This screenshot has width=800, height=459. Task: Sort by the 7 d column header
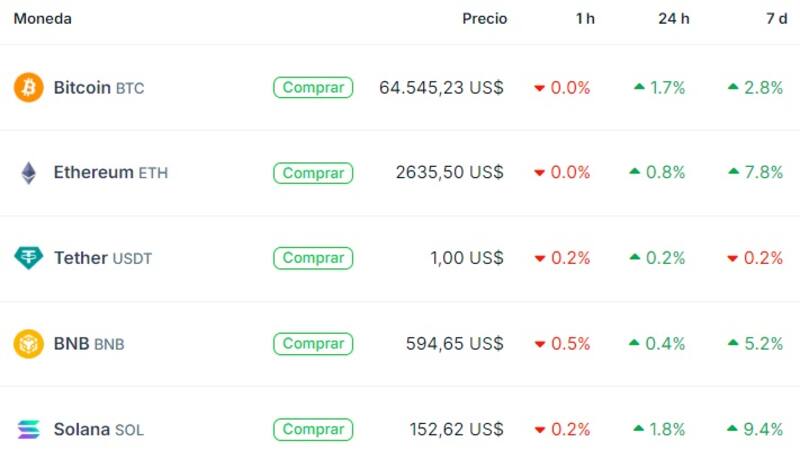pyautogui.click(x=776, y=19)
